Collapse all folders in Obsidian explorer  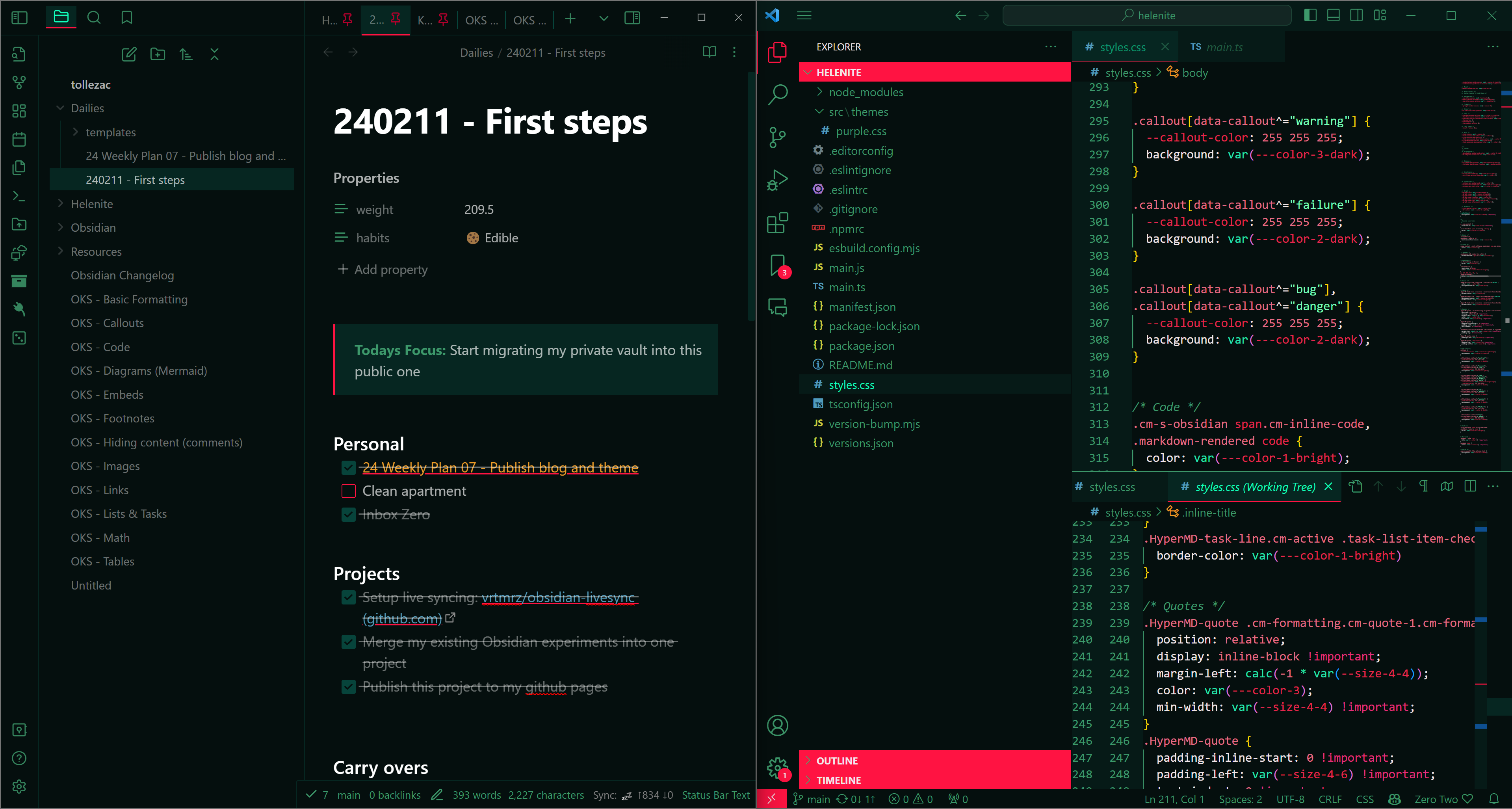coord(214,55)
